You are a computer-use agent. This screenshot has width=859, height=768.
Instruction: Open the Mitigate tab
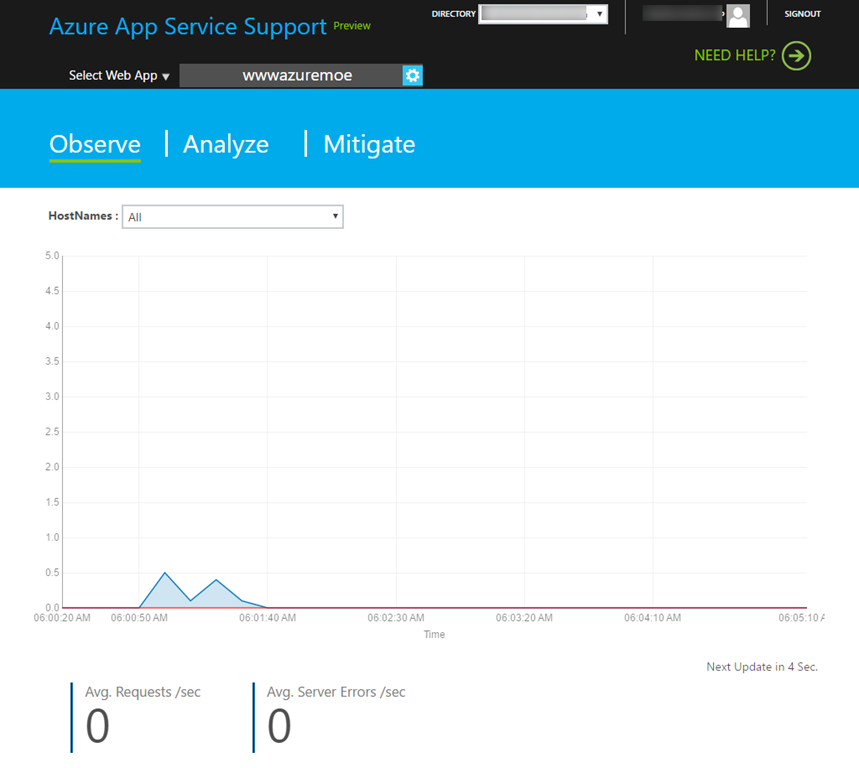coord(369,144)
